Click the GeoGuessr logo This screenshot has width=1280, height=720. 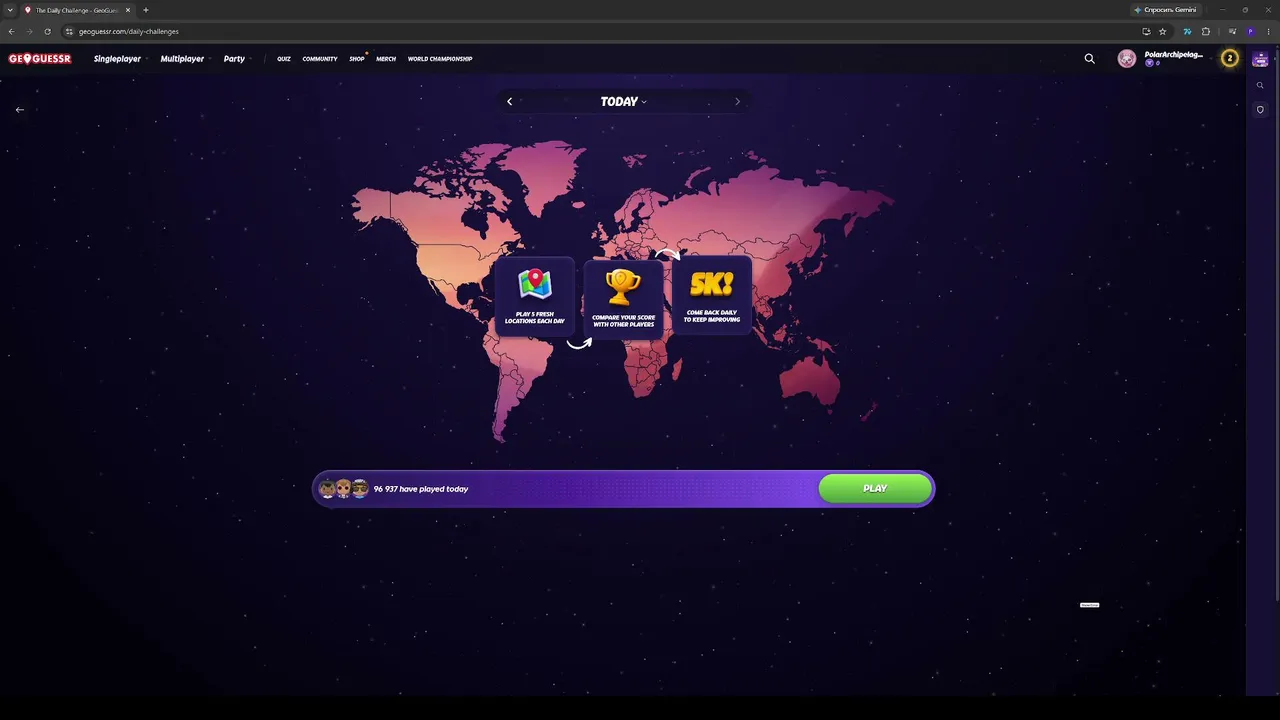tap(40, 59)
